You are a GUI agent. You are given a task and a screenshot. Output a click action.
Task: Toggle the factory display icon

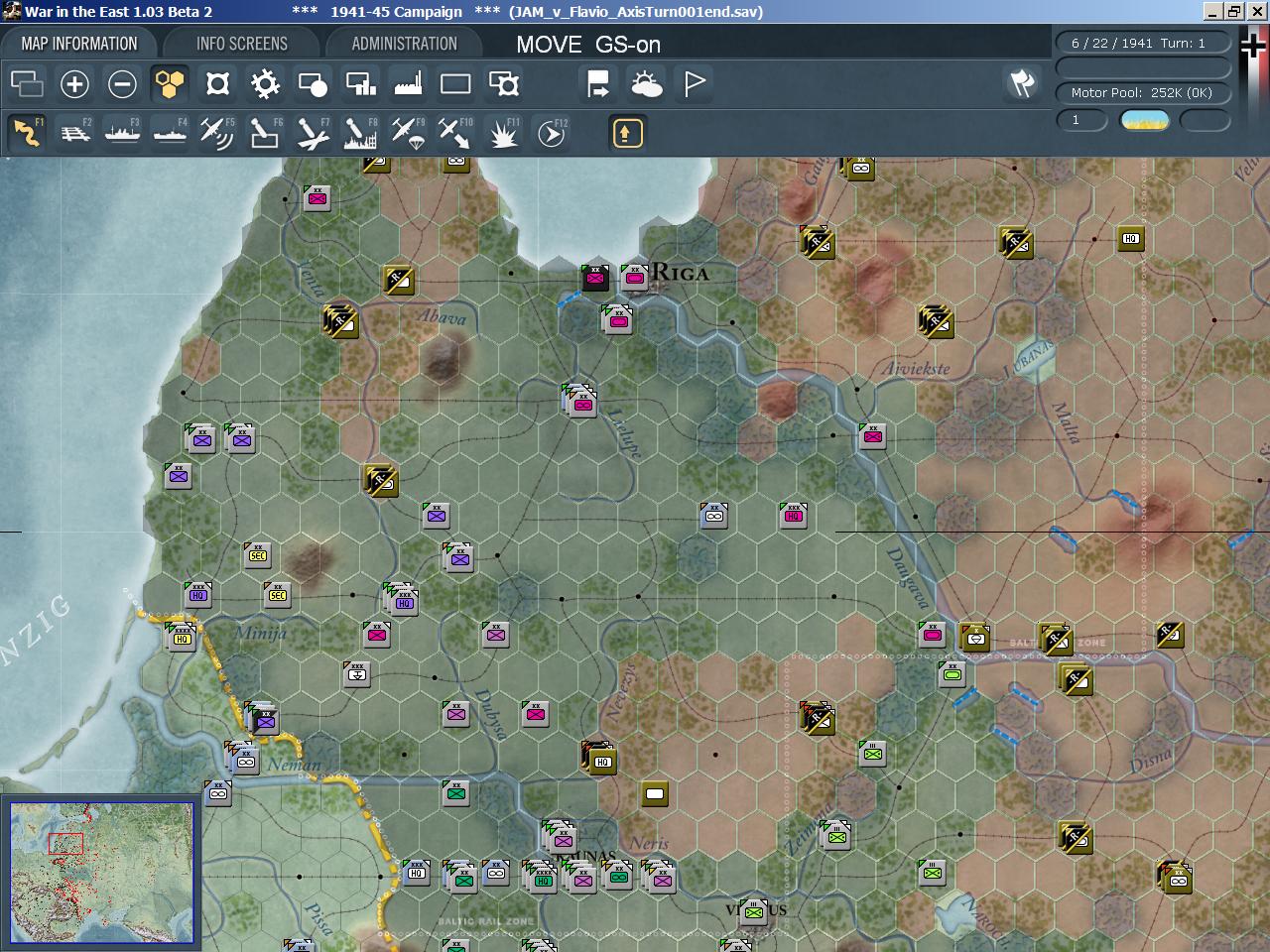coord(408,84)
